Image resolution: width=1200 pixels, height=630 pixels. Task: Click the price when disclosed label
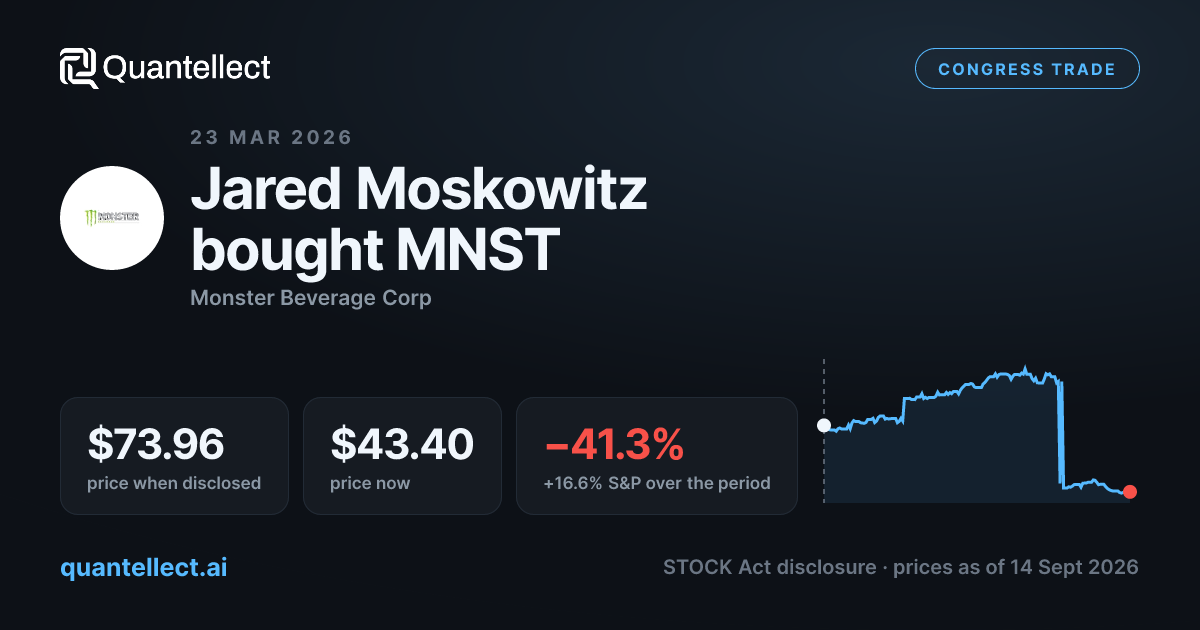pos(174,483)
